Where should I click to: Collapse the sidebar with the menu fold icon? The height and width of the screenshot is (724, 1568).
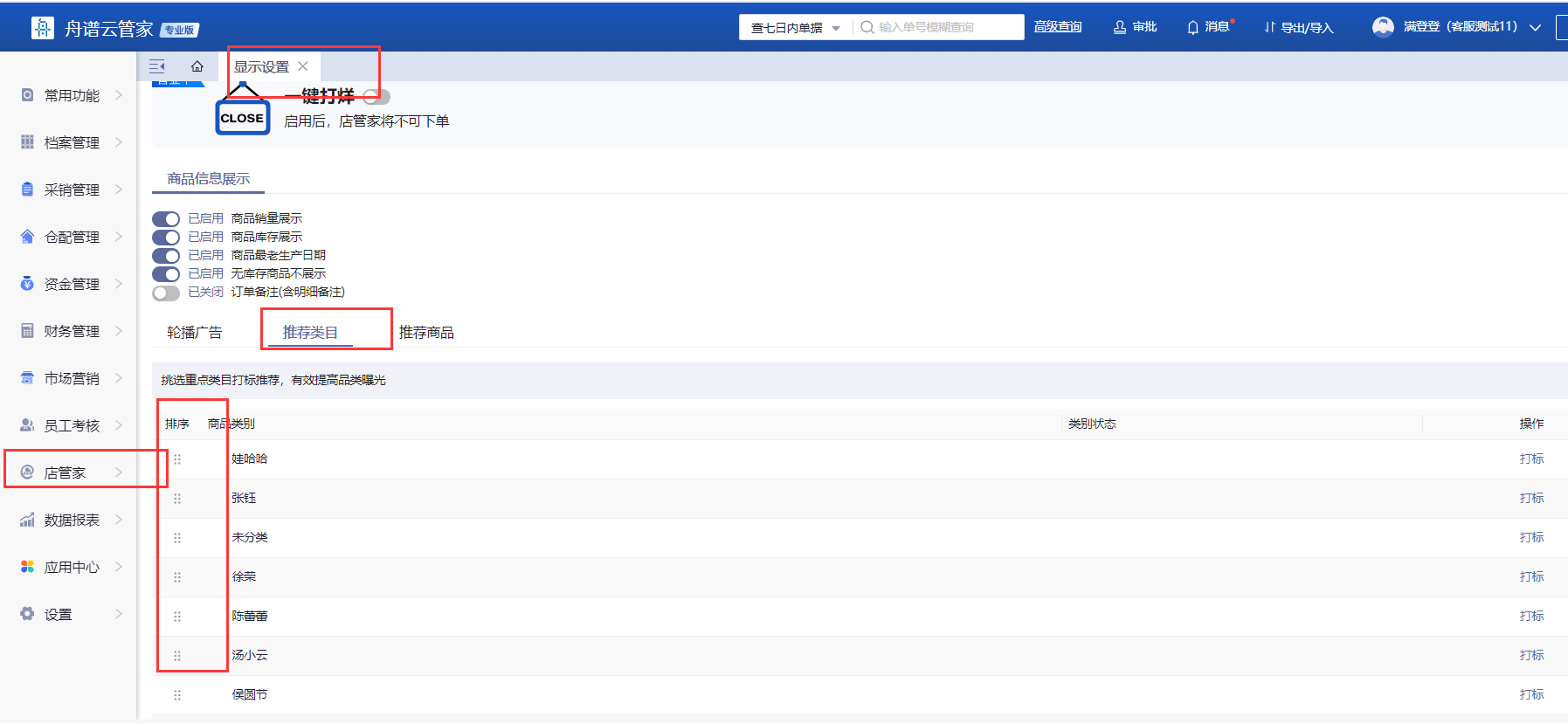point(157,66)
